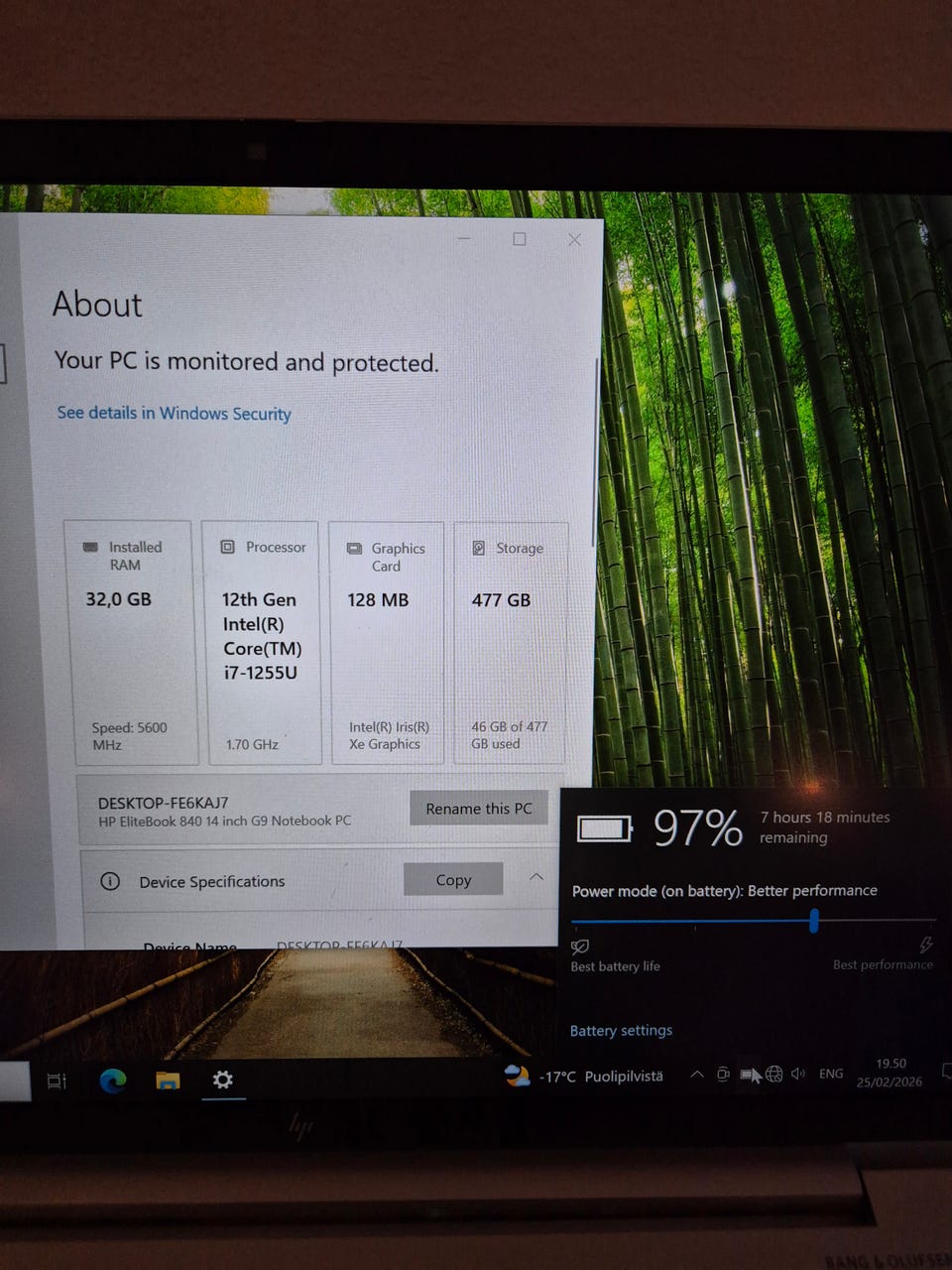Open the volume speaker tray icon
This screenshot has height=1270, width=952.
tap(798, 1074)
